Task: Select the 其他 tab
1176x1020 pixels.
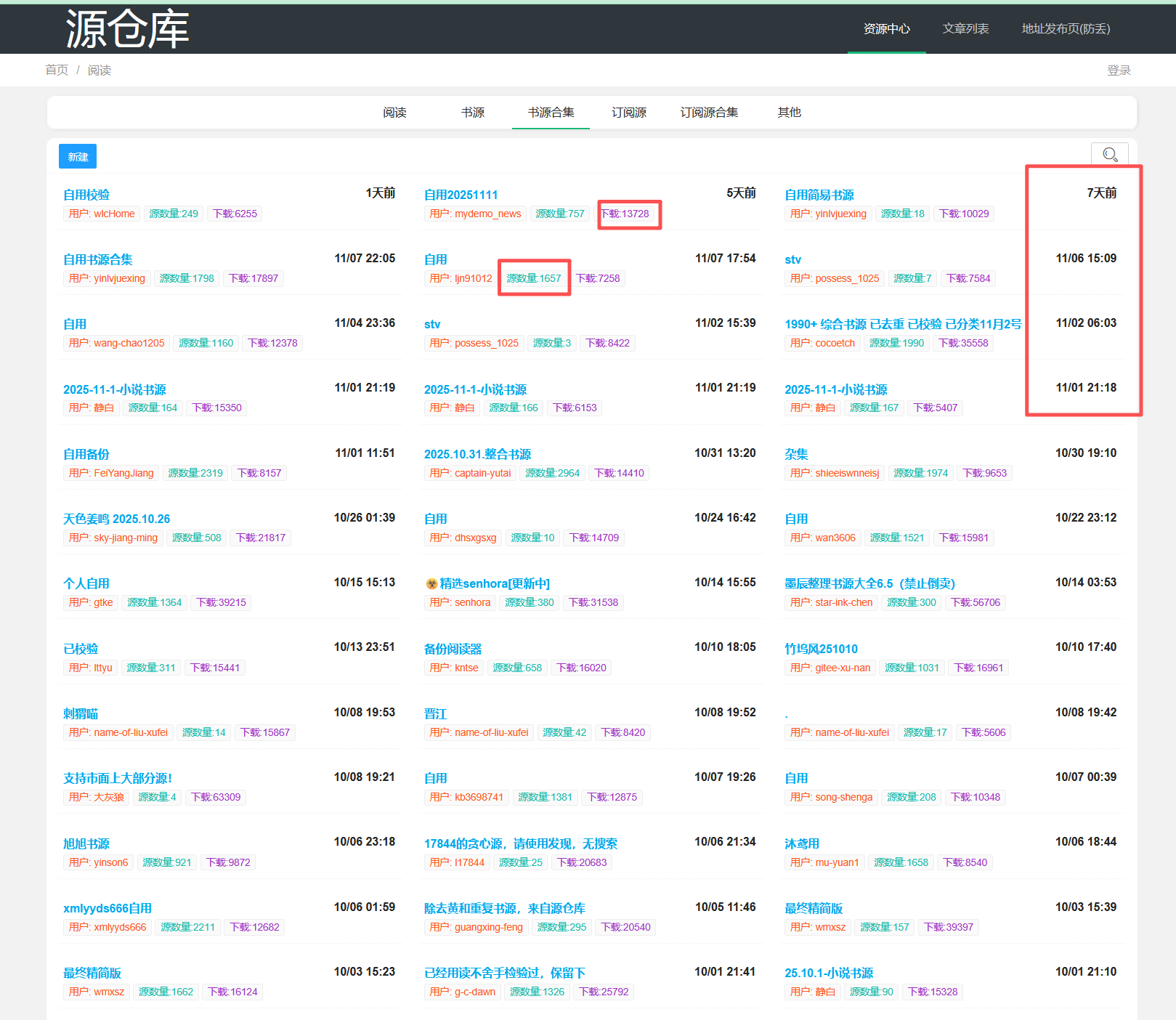Action: 790,113
